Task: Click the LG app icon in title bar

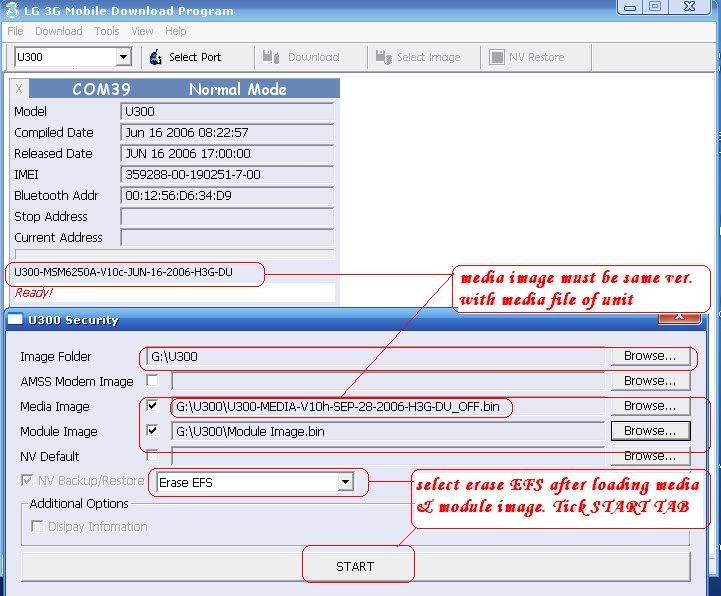Action: (12, 10)
